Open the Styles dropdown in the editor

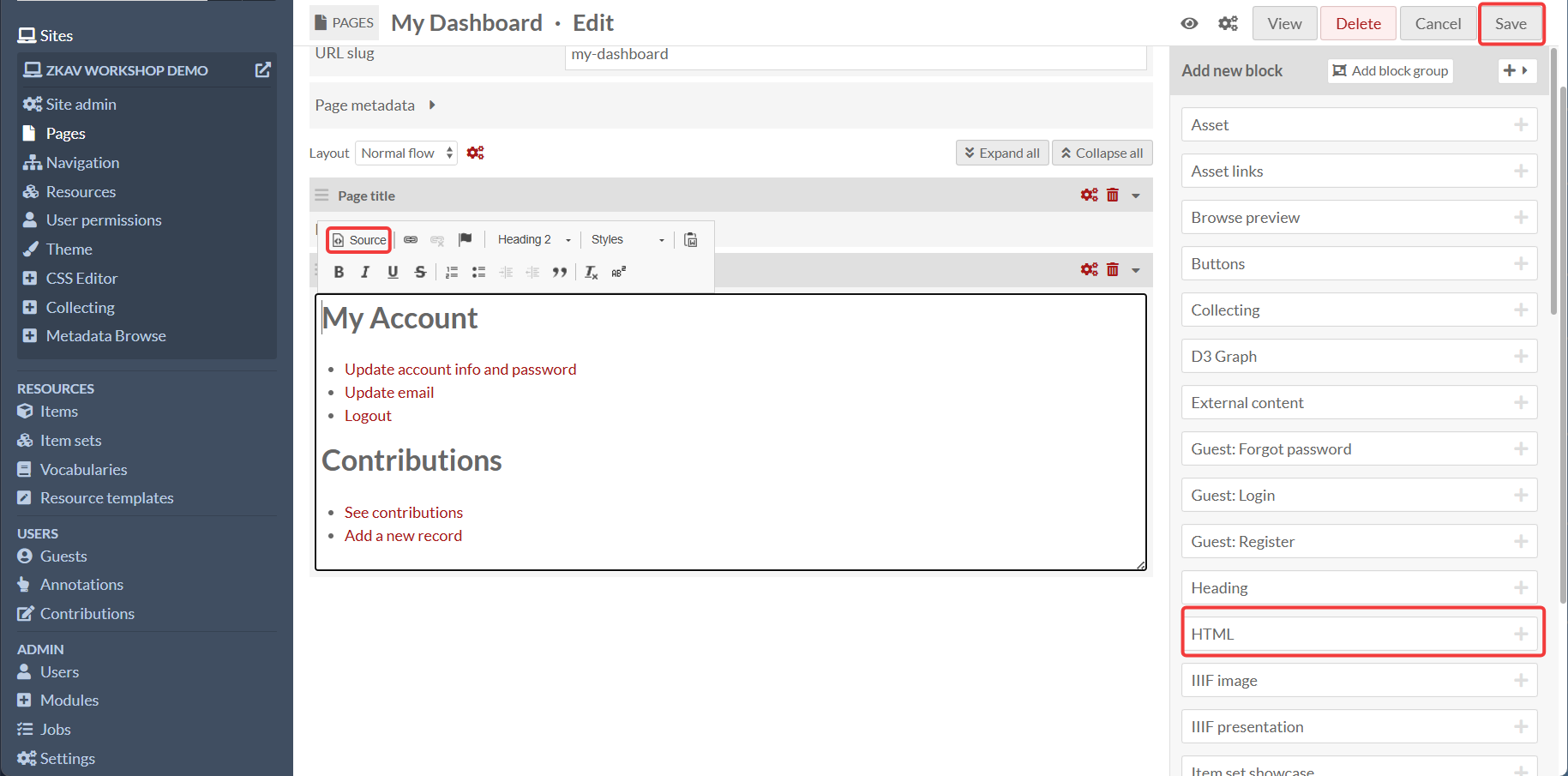[x=628, y=240]
